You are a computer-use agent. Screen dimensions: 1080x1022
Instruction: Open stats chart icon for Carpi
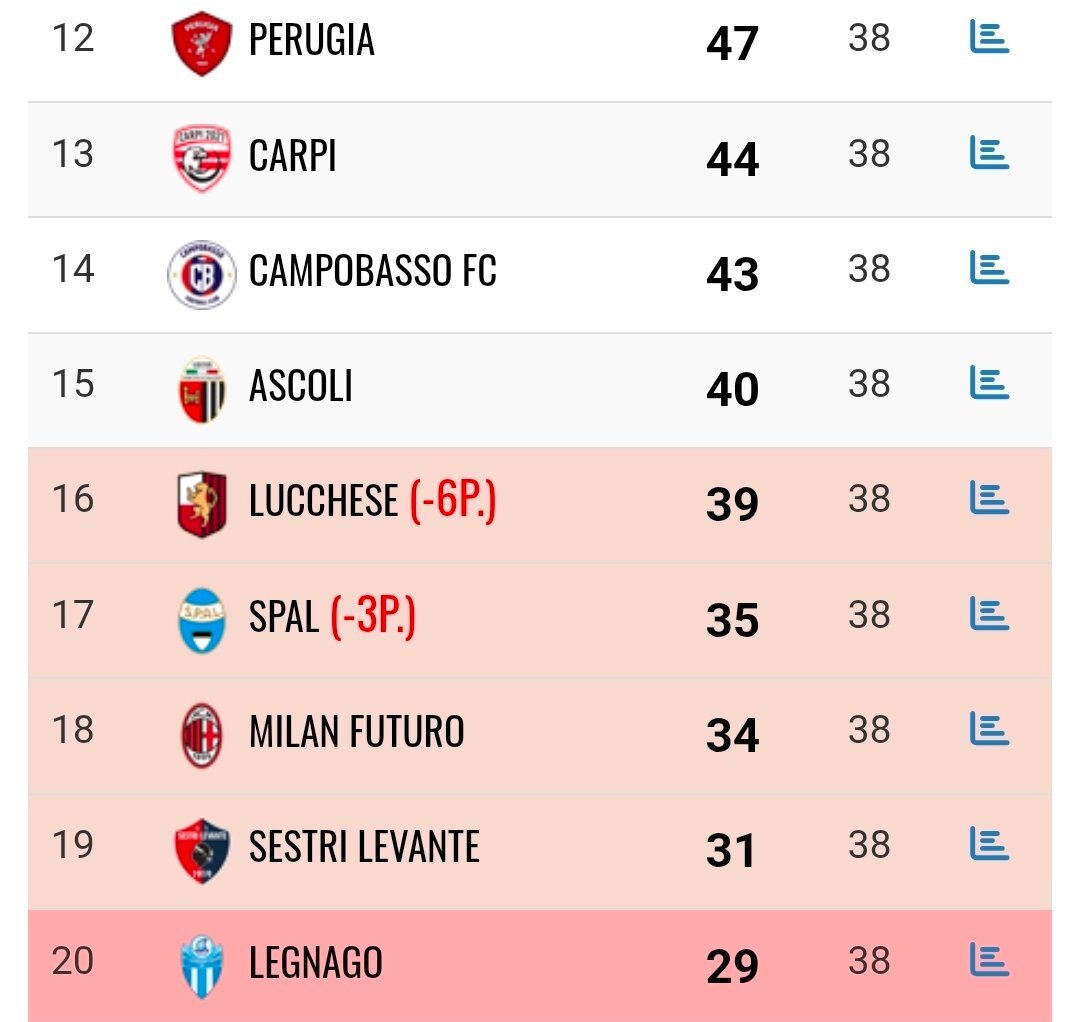(x=989, y=153)
